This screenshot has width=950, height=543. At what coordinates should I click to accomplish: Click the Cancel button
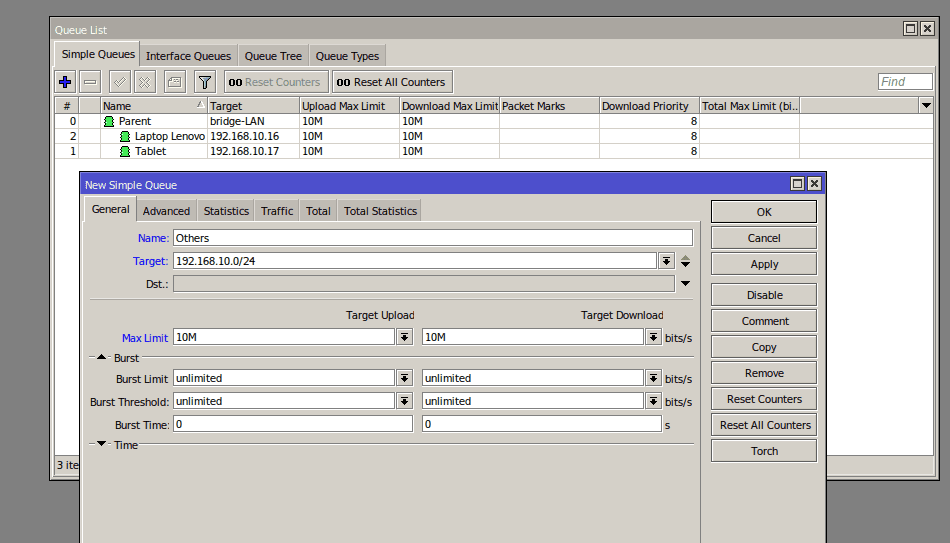click(763, 238)
